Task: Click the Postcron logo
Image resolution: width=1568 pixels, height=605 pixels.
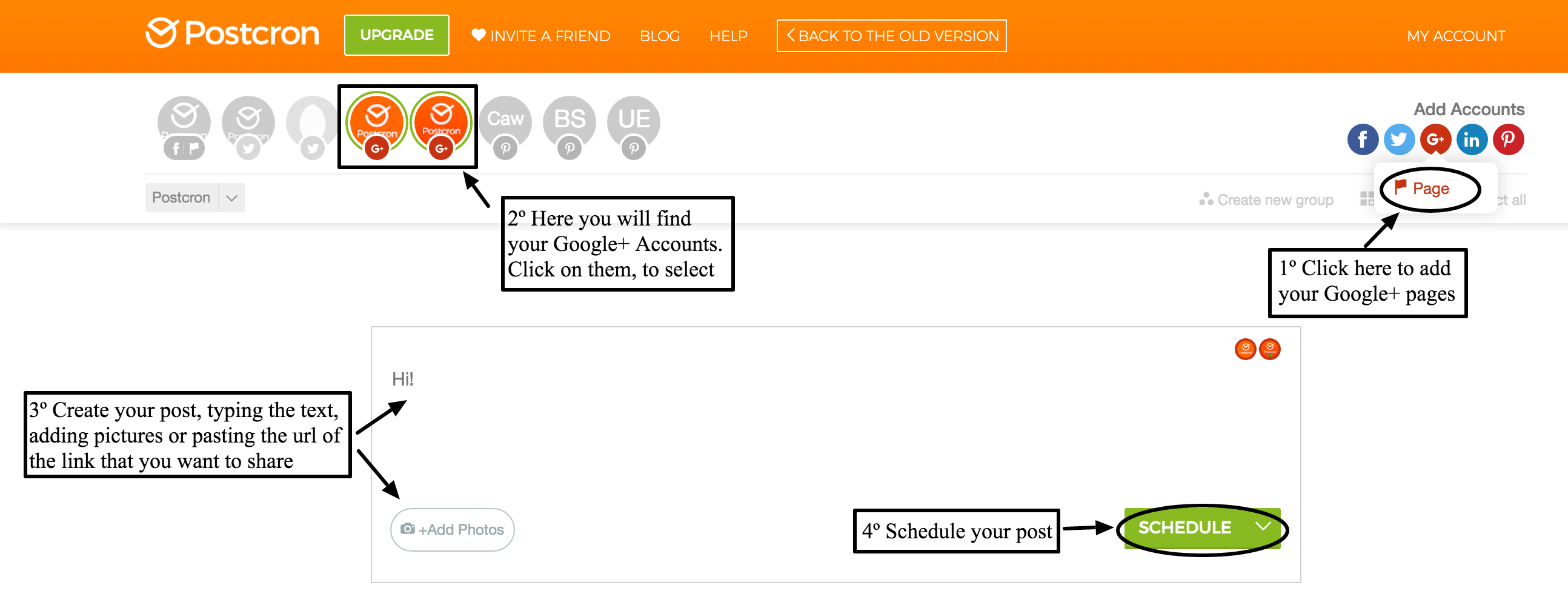Action: 232,33
